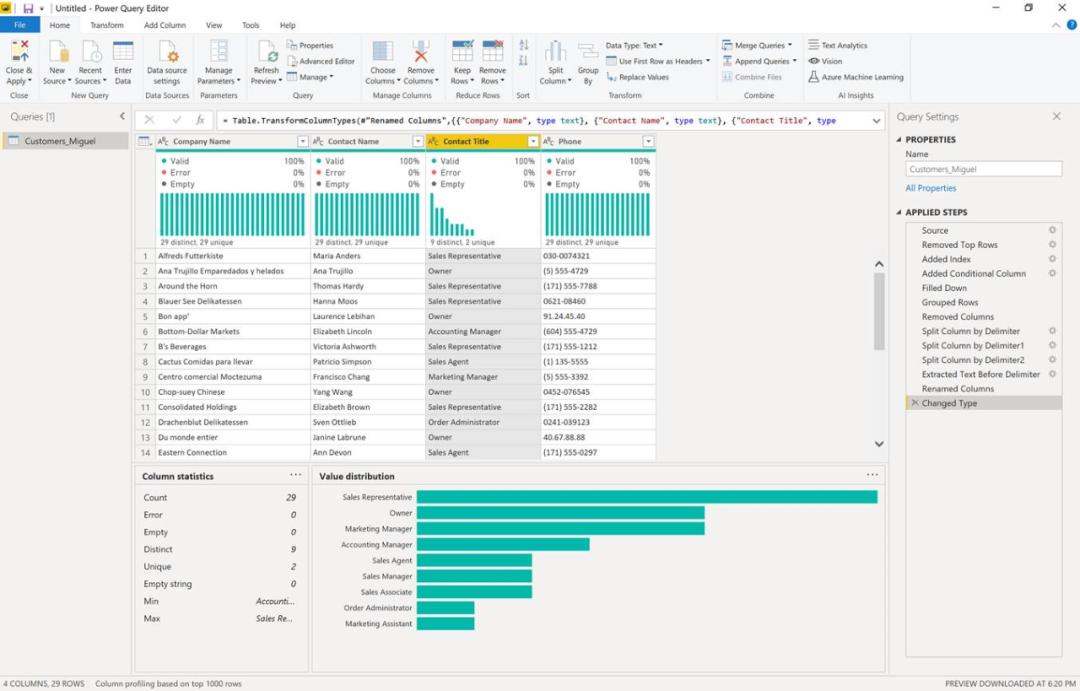Viewport: 1080px width, 691px height.
Task: Toggle Use First Row as Headers
Action: [656, 60]
